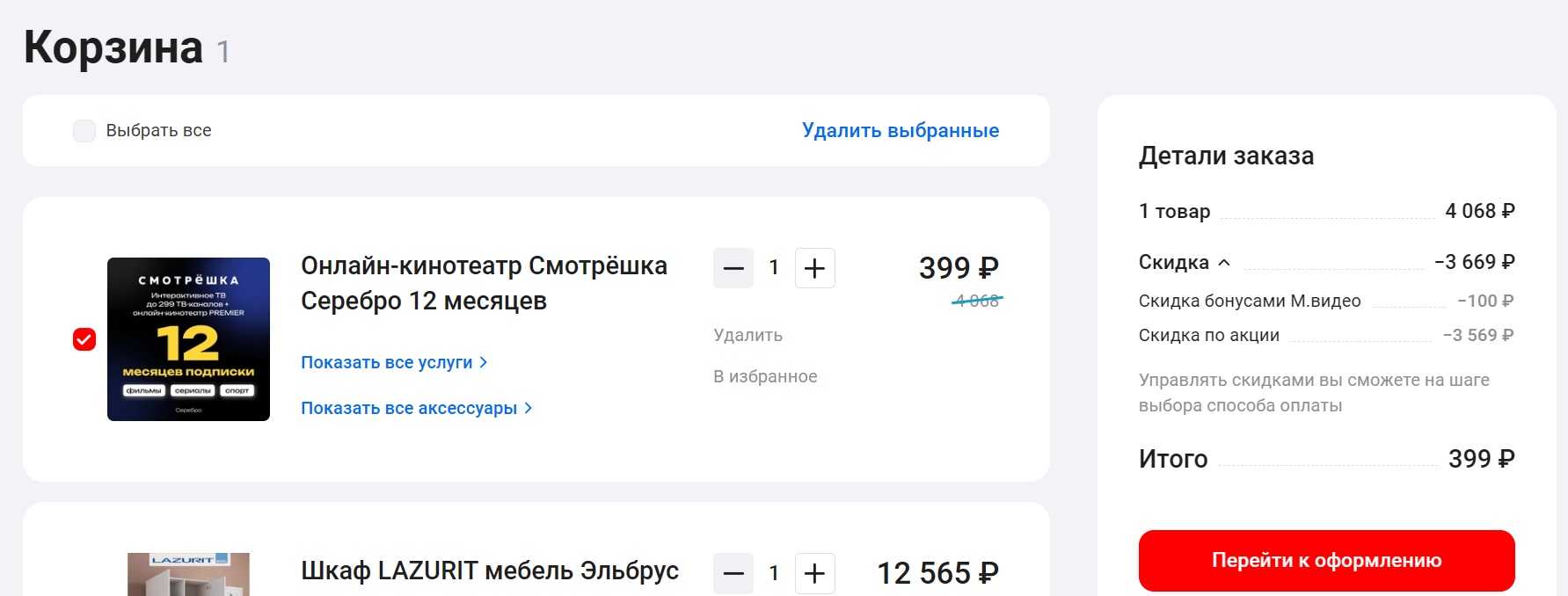The image size is (1568, 596).
Task: Remove Смотрёшка item via Удалить
Action: click(x=748, y=335)
